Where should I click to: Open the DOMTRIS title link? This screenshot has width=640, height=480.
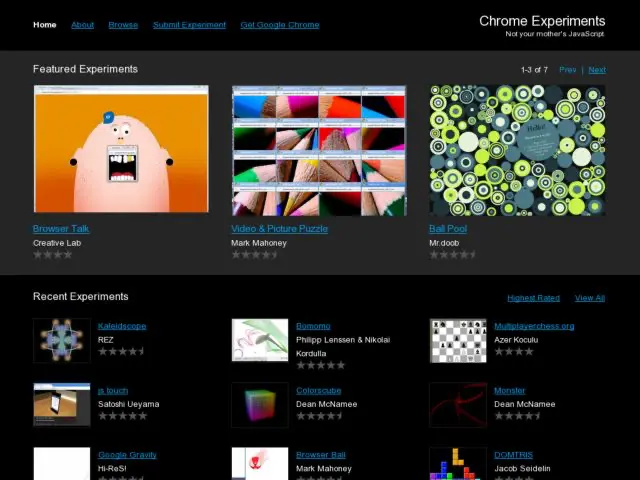coord(513,455)
